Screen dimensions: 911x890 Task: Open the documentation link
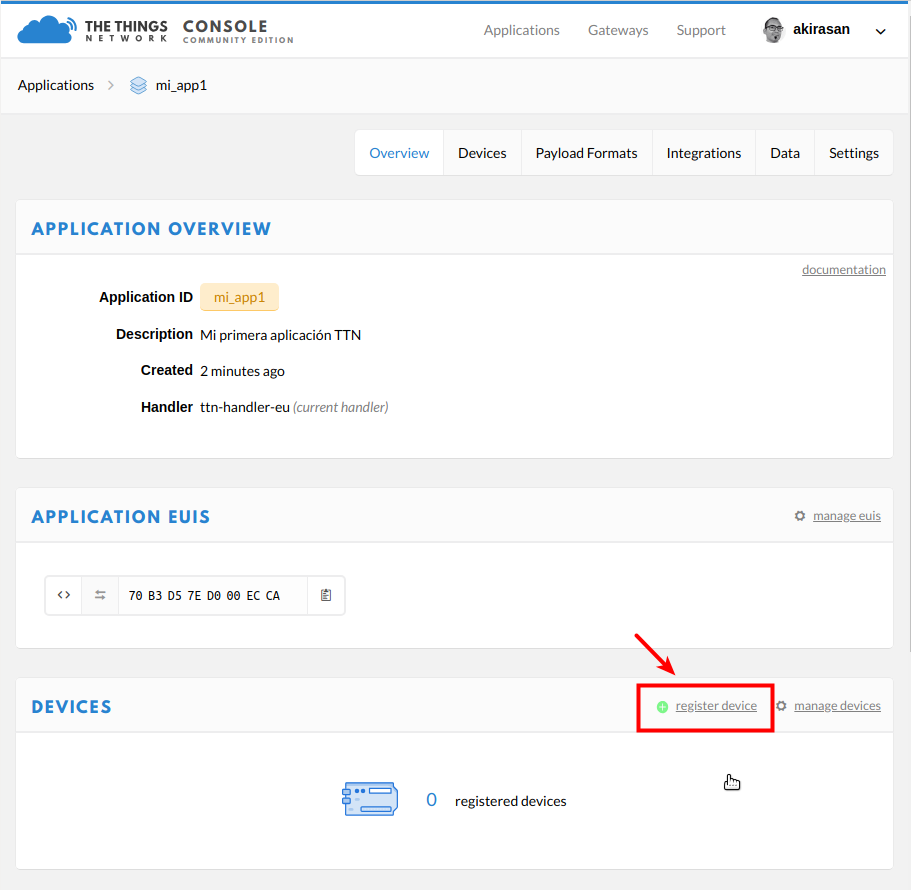coord(844,270)
